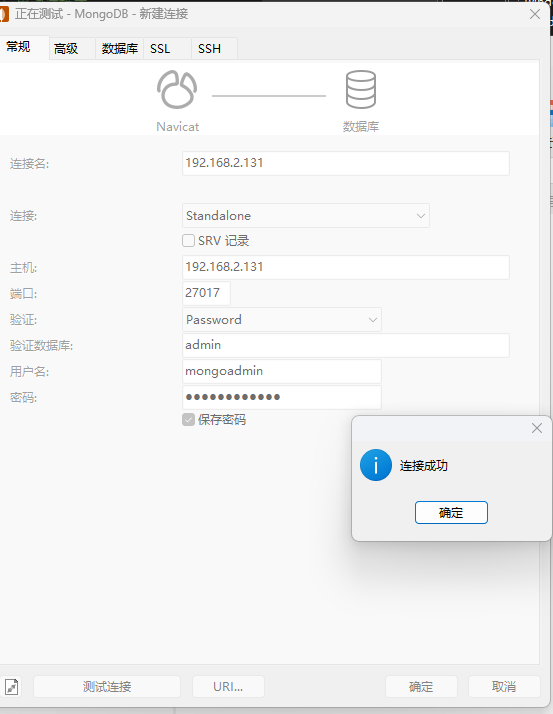The height and width of the screenshot is (714, 553).
Task: Click the expand window icon in the bottom-left corner
Action: point(11,686)
